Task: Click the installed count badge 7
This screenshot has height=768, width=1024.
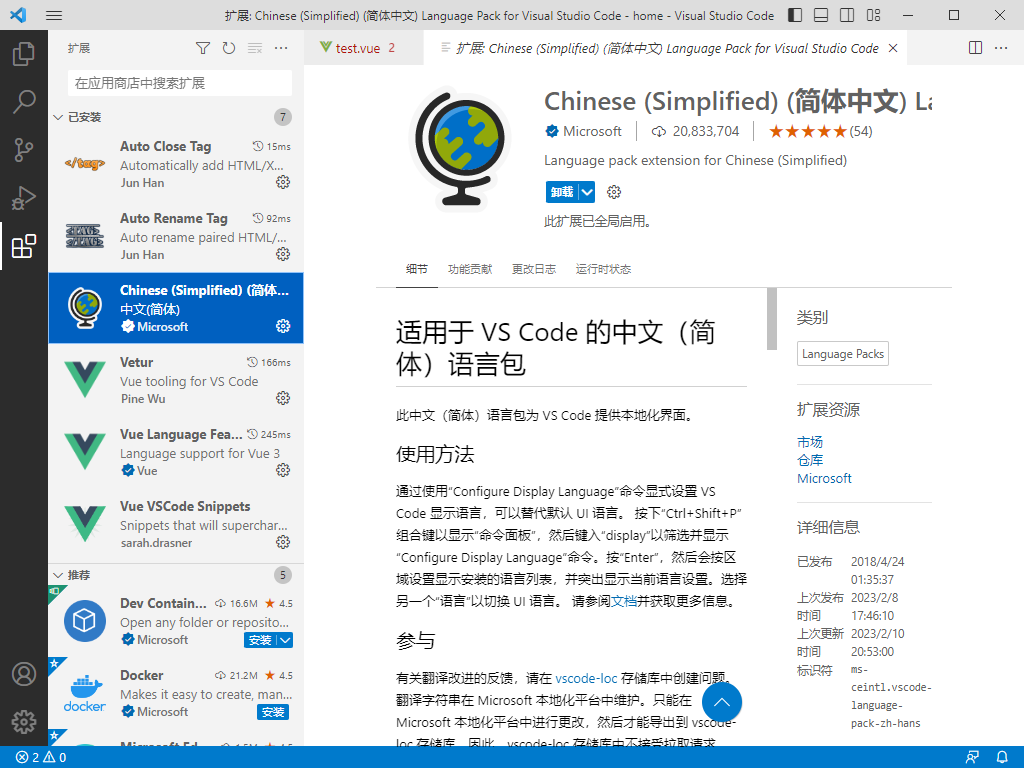Action: [283, 117]
